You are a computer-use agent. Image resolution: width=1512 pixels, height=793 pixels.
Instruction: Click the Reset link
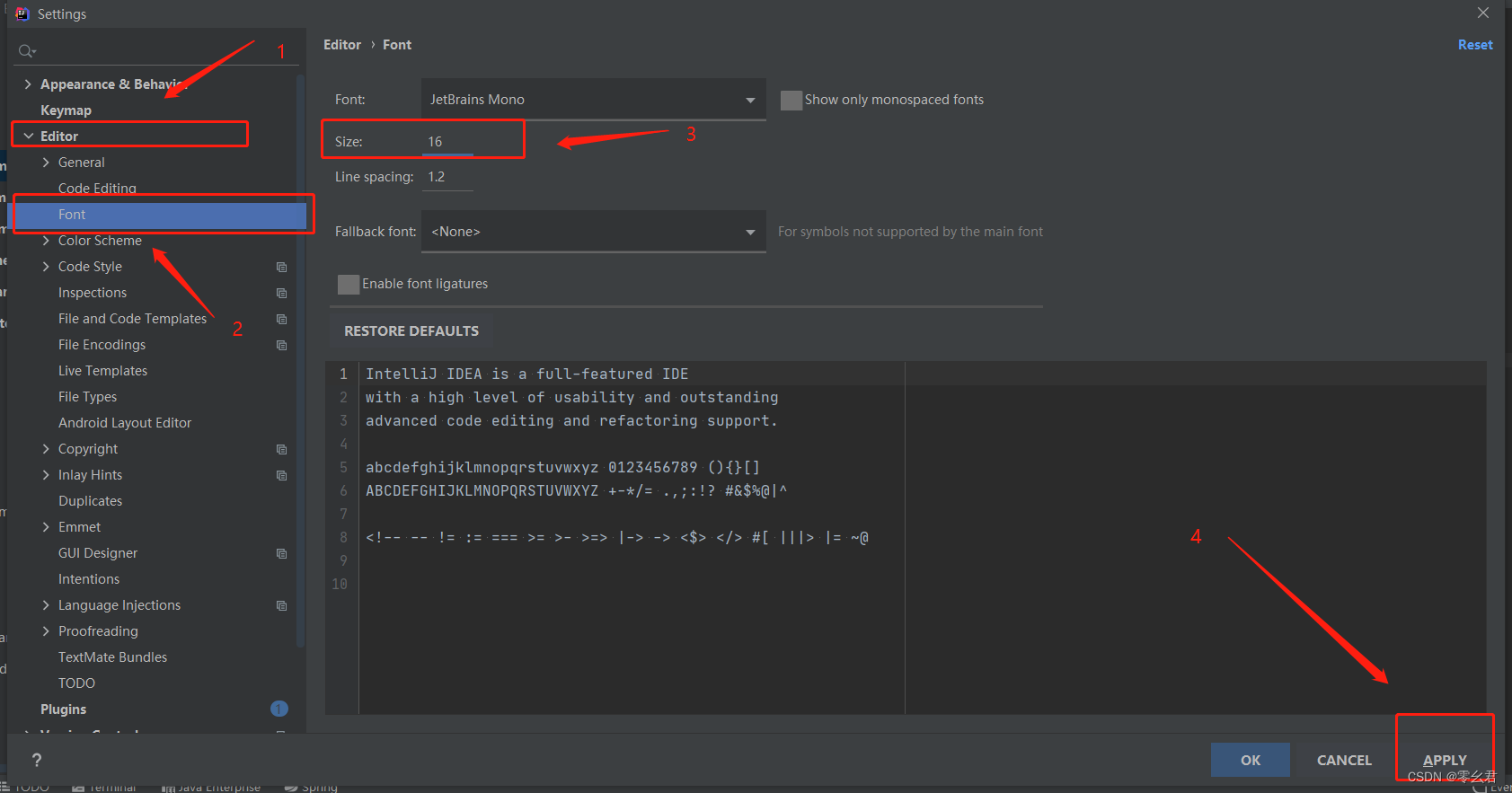coord(1475,45)
